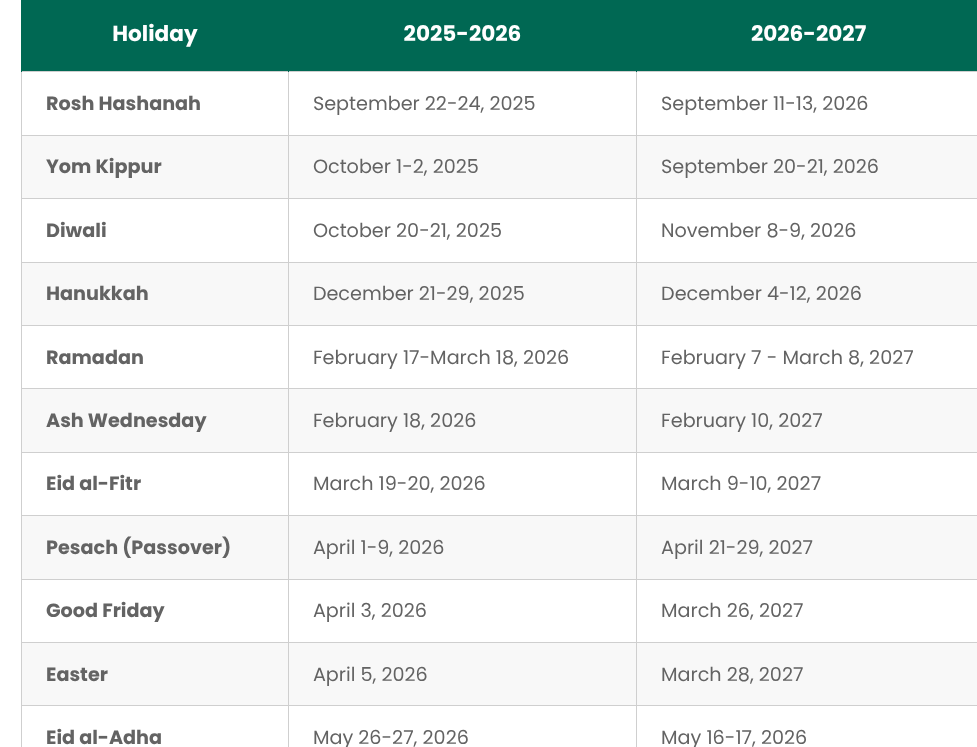Click the September 22-24, 2025 date cell

424,103
